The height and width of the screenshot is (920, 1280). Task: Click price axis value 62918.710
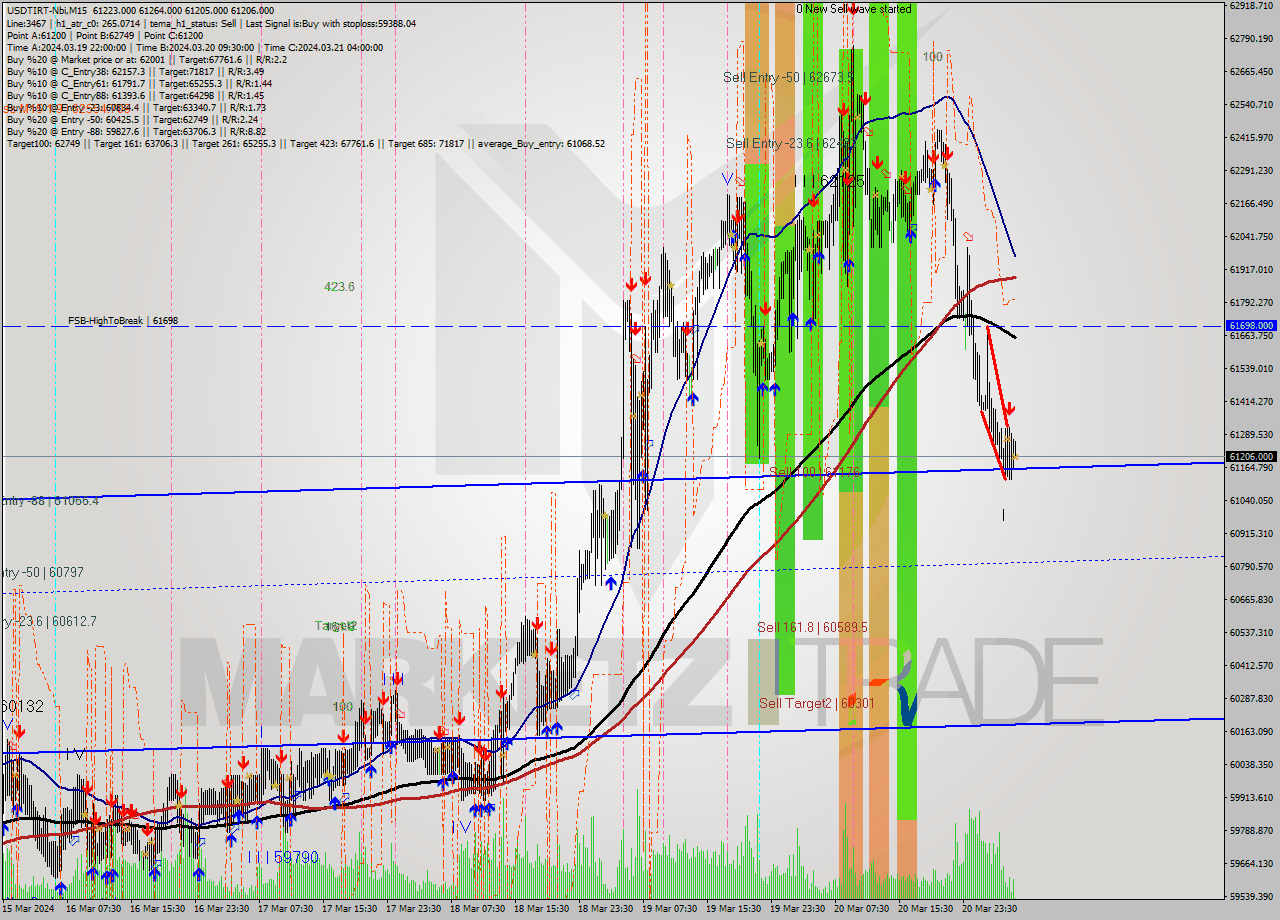coord(1250,6)
